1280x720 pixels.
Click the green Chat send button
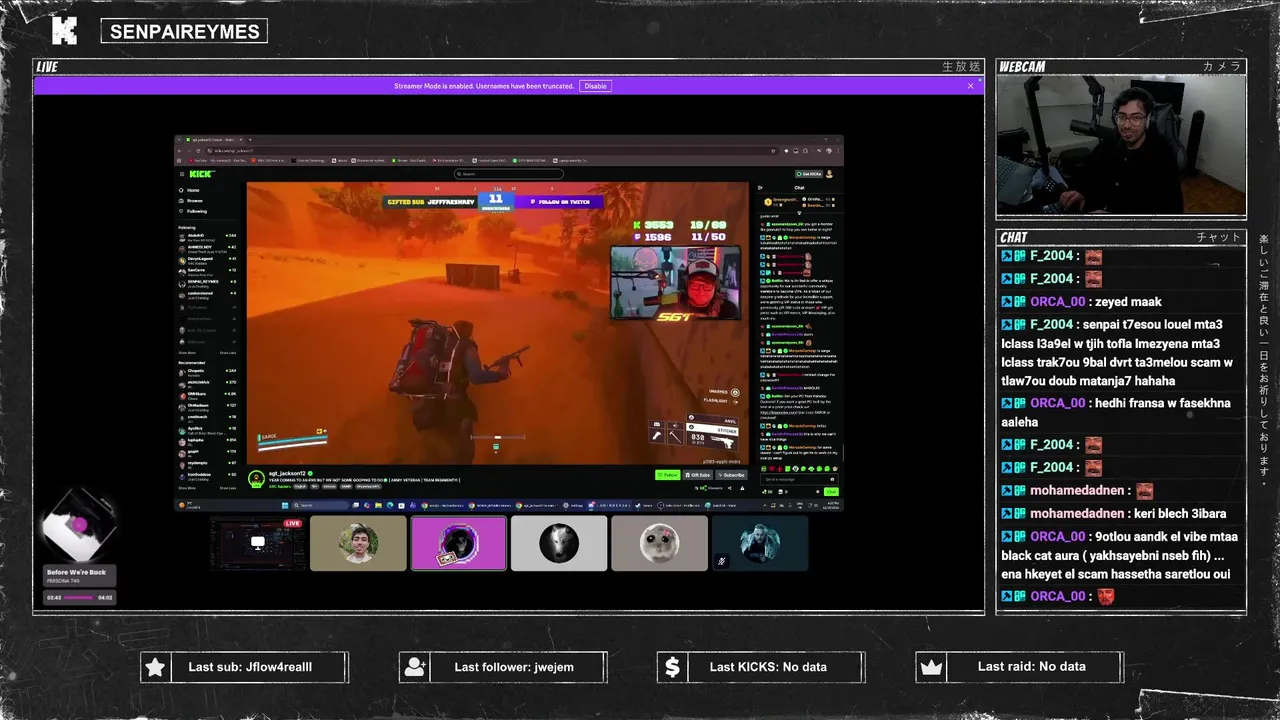click(831, 492)
